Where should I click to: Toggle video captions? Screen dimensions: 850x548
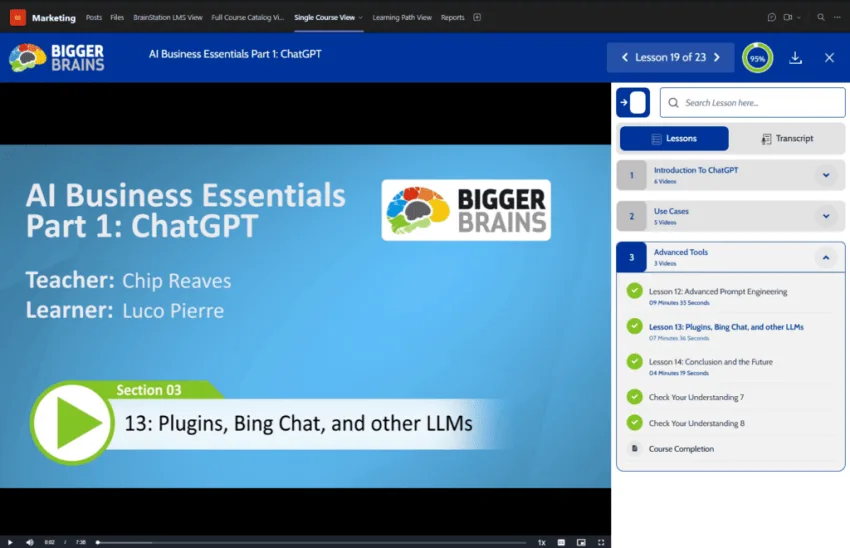[561, 542]
